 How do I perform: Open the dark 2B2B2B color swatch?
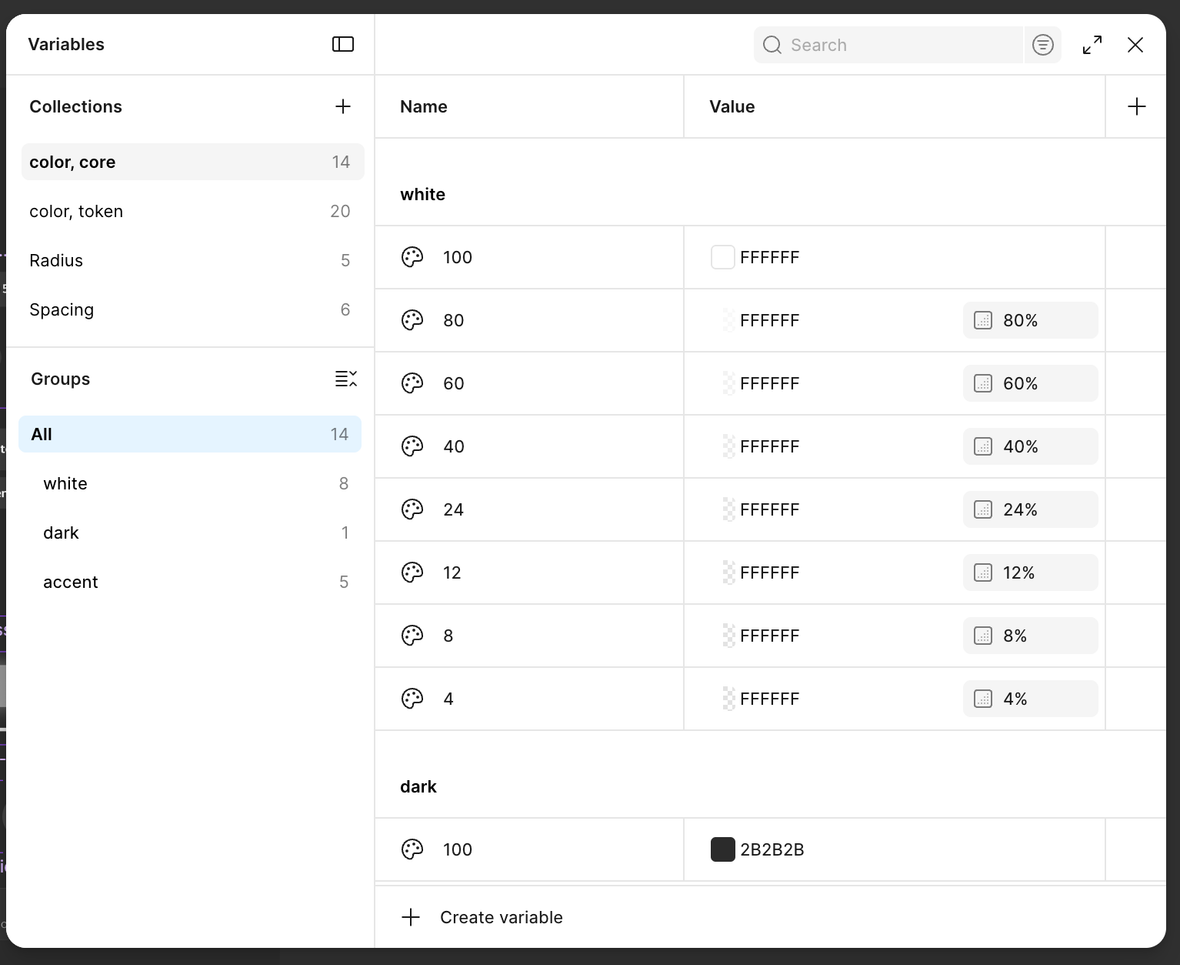point(722,849)
